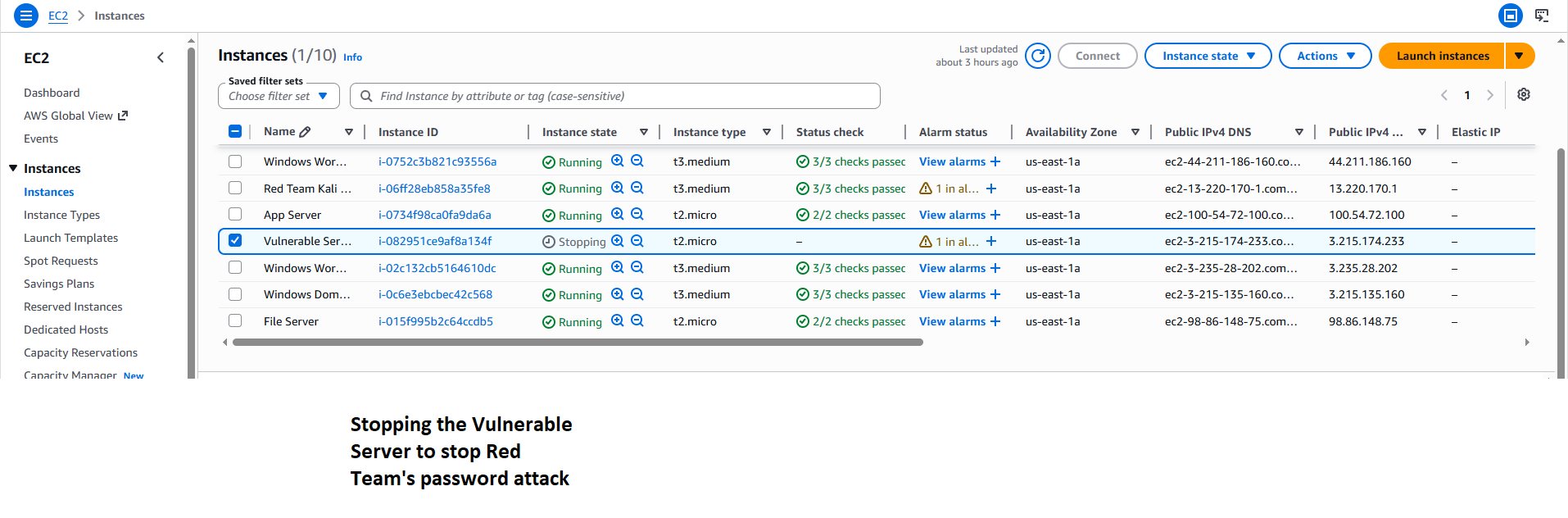Select the File Server instance checkbox

pyautogui.click(x=235, y=320)
